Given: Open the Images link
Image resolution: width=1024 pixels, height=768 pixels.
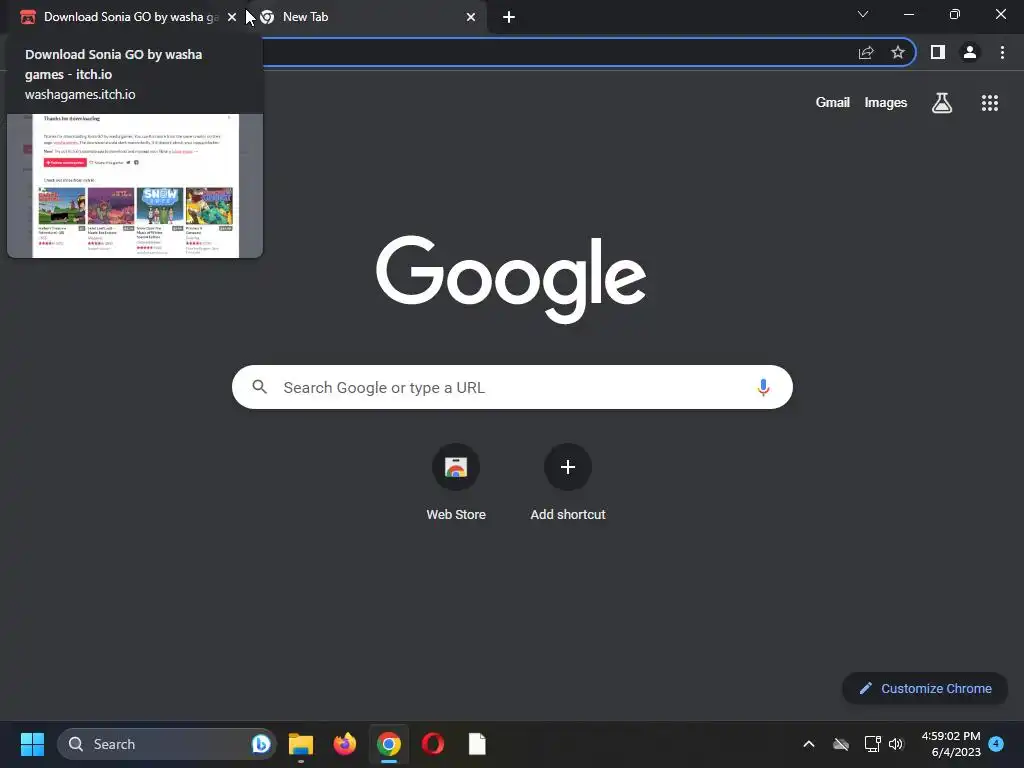Looking at the screenshot, I should (x=886, y=103).
